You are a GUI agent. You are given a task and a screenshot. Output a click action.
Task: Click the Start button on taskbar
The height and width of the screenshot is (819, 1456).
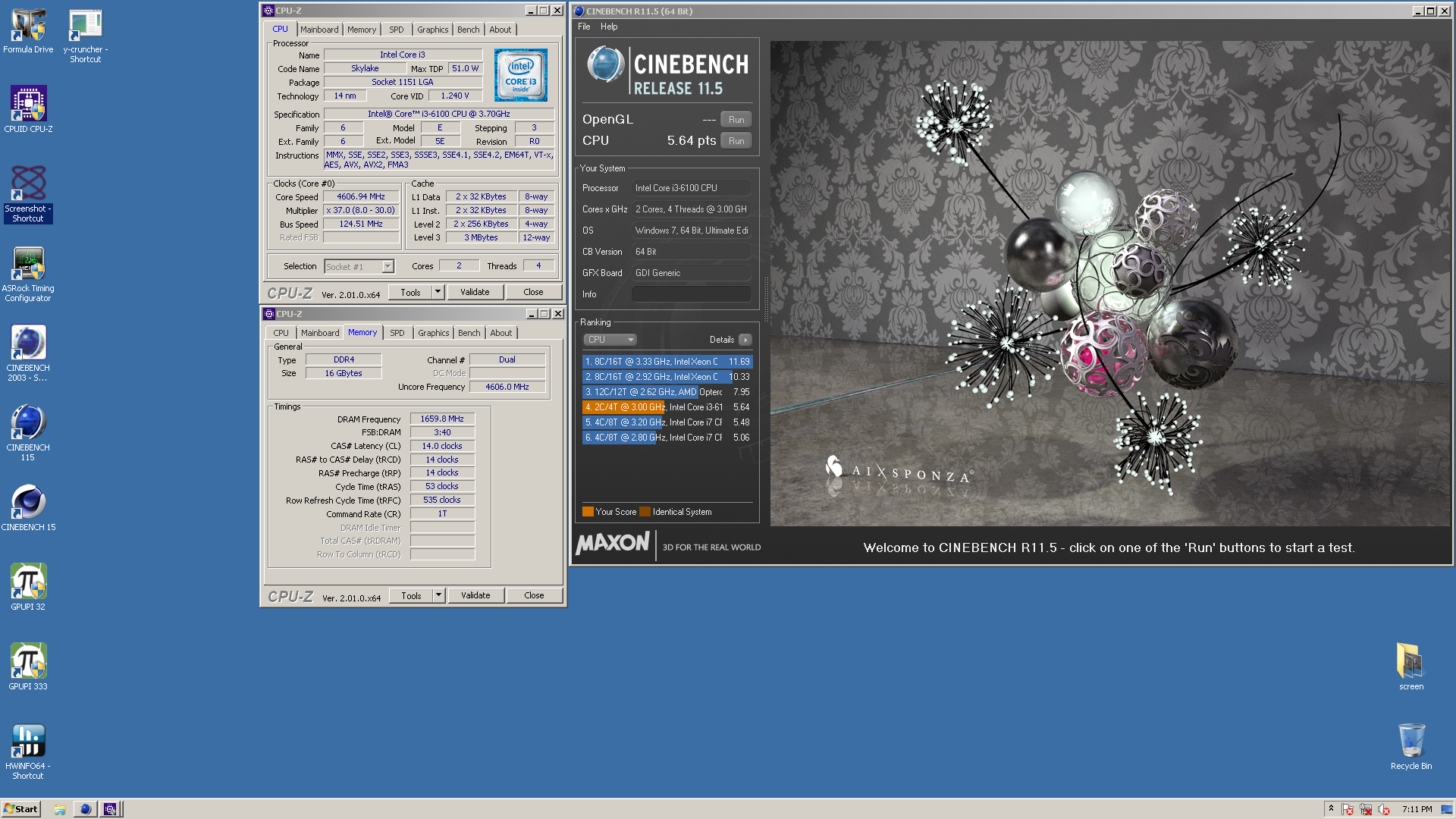(x=20, y=808)
